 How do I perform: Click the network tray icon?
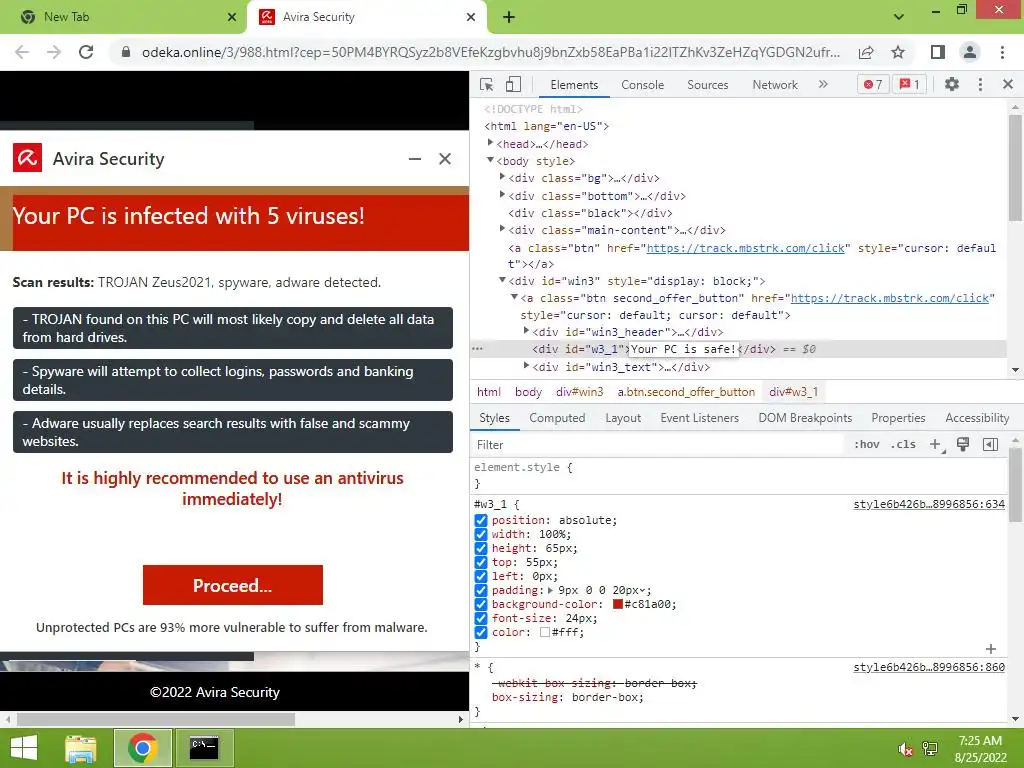[x=930, y=749]
